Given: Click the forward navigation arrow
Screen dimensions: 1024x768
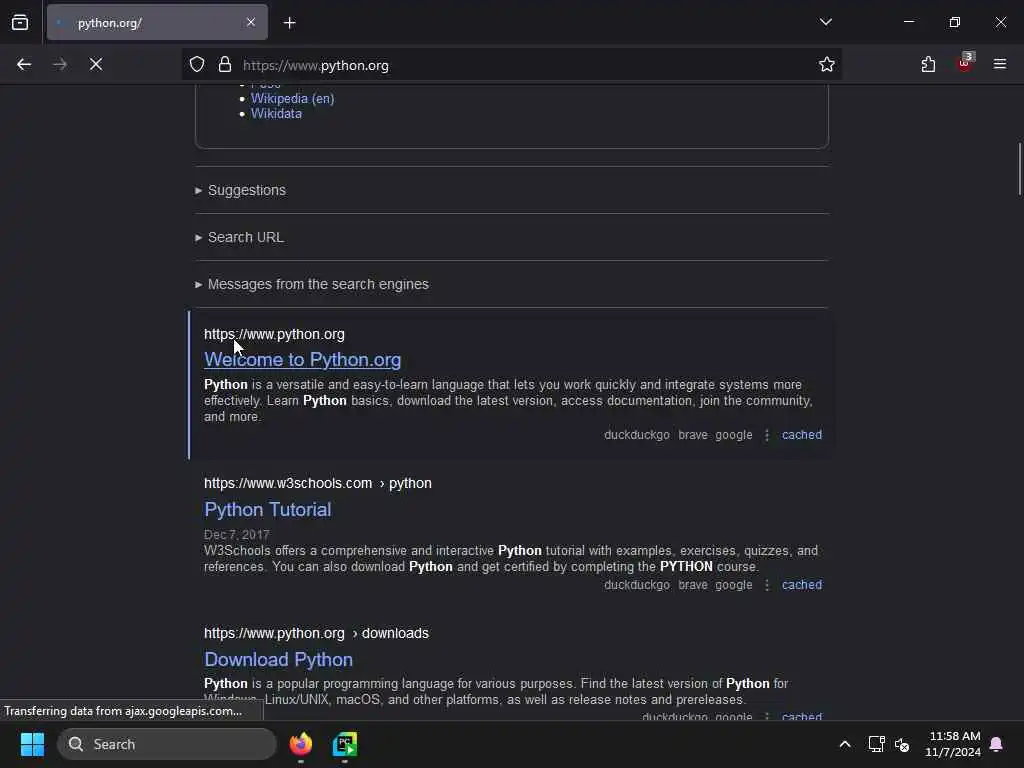Looking at the screenshot, I should point(59,65).
